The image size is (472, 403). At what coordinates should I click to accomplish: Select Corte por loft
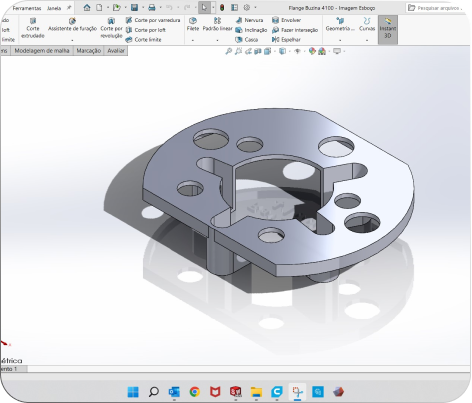tap(146, 30)
